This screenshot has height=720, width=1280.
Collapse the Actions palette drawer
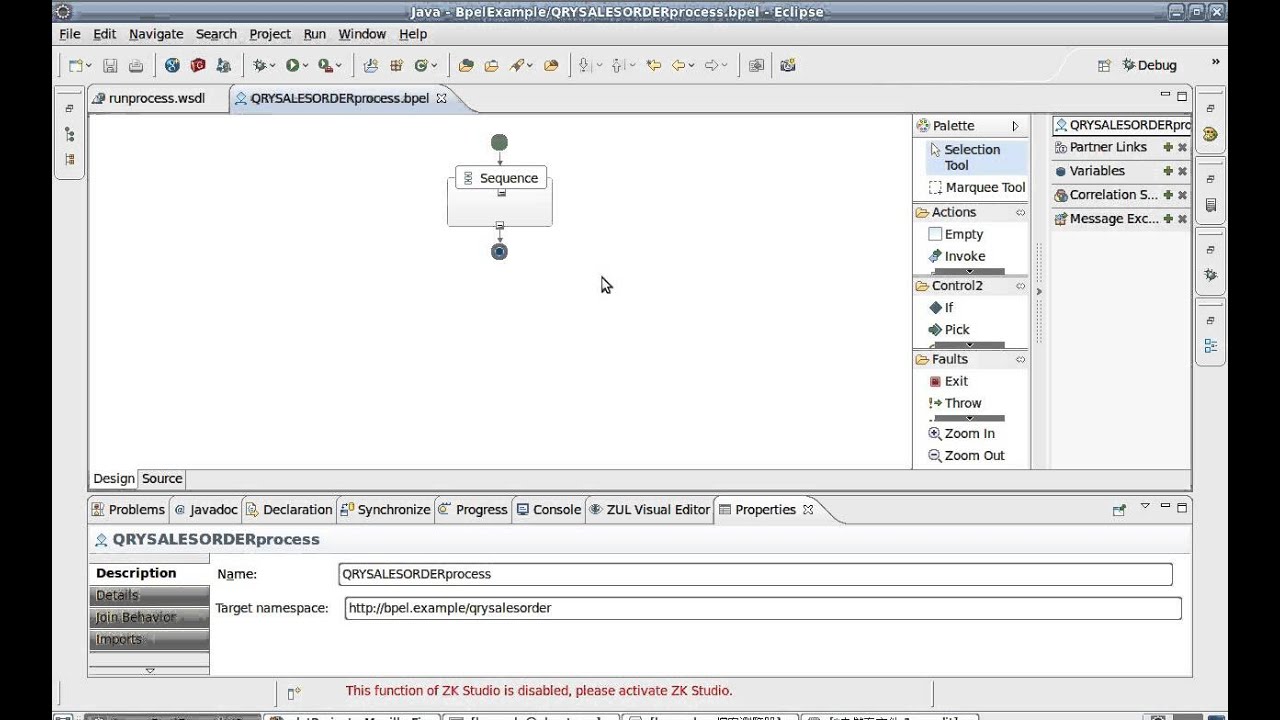pyautogui.click(x=1020, y=212)
